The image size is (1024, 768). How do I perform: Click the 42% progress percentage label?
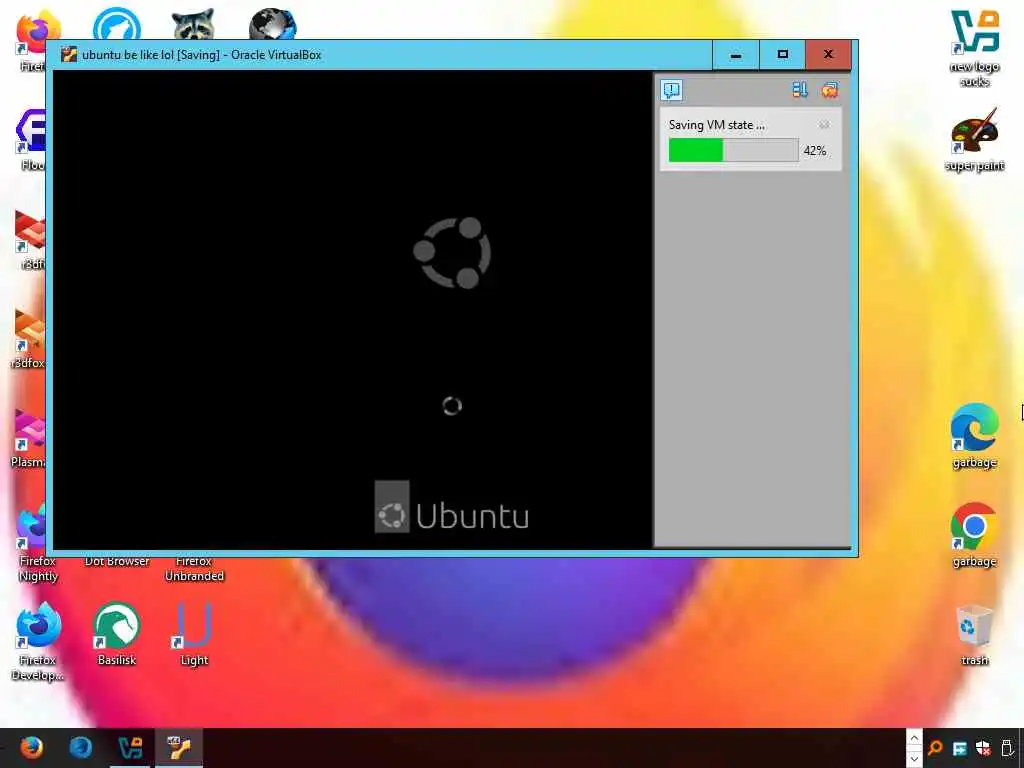(814, 151)
